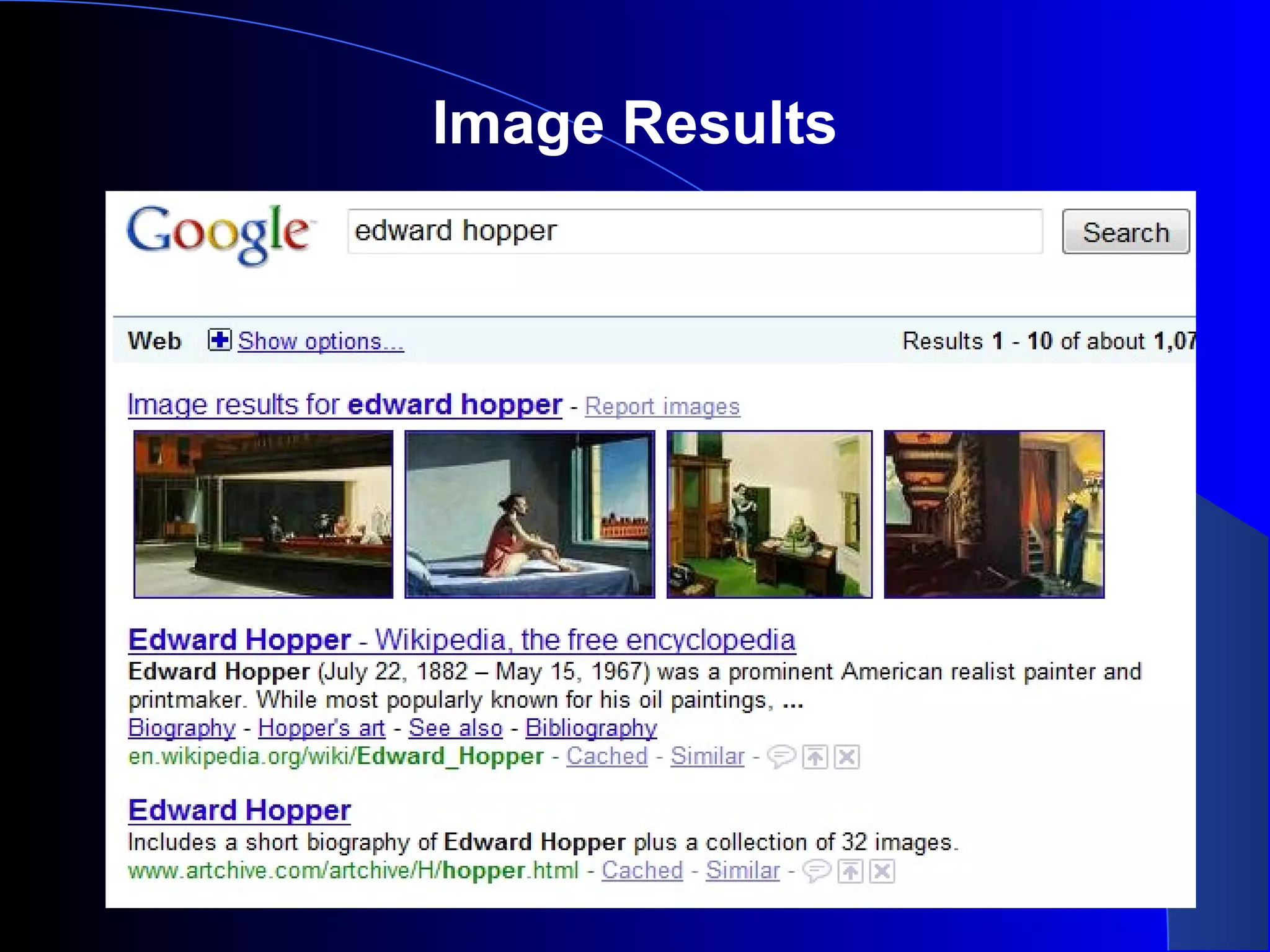
Task: Open Similar link for artchive result
Action: point(742,871)
